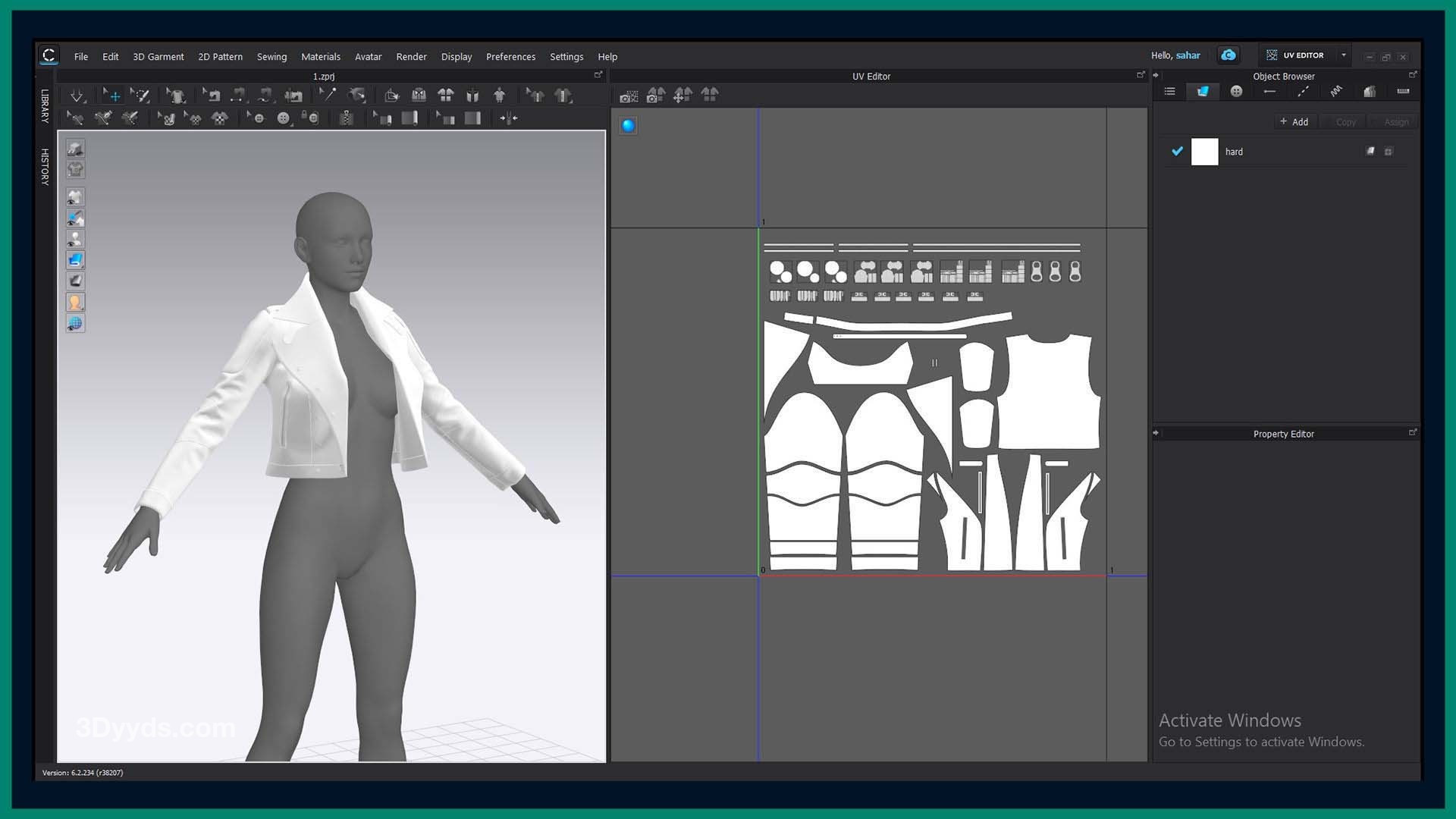The image size is (1456, 819).
Task: Open the 3D Garment menu
Action: point(158,57)
